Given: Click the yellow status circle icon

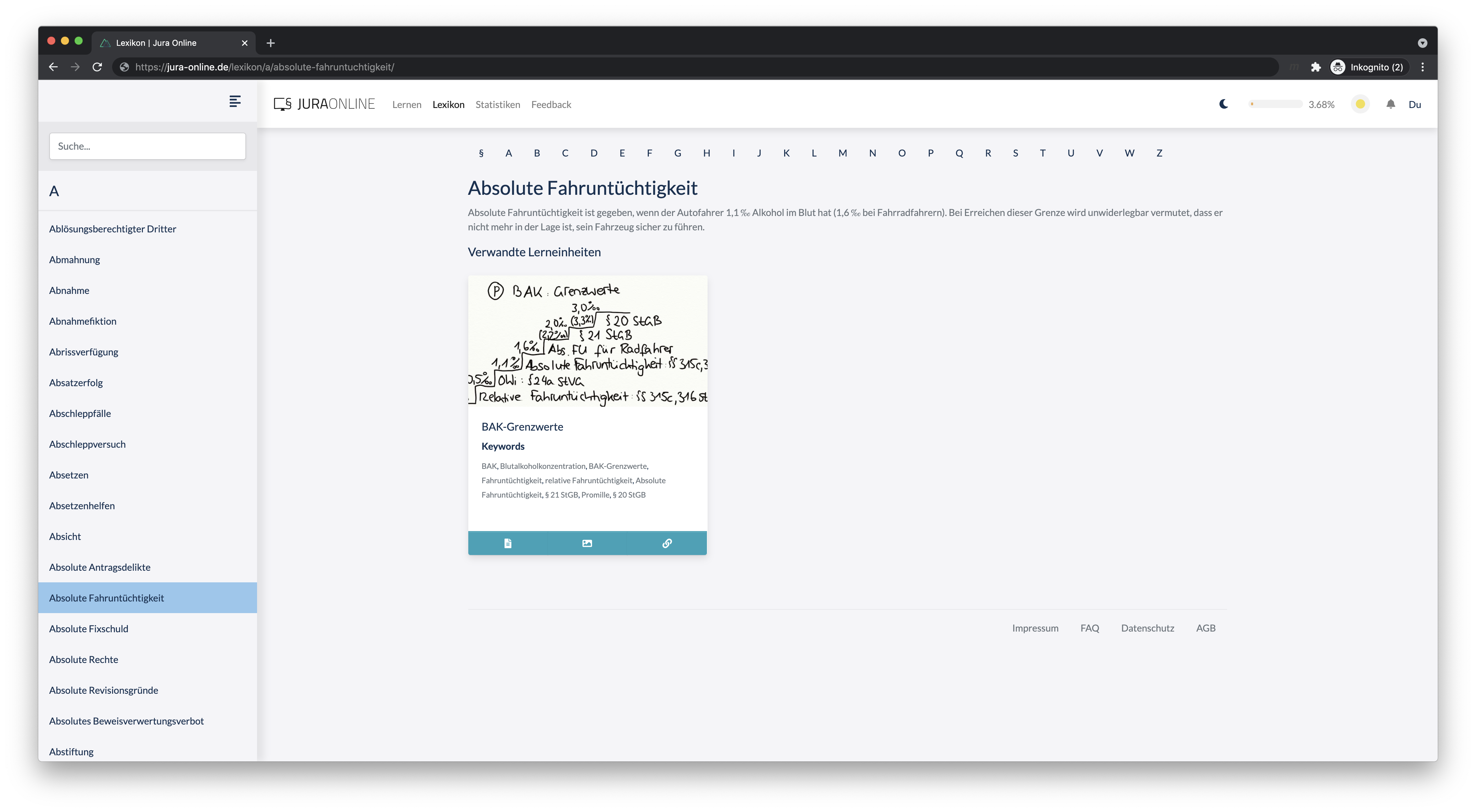Looking at the screenshot, I should point(1360,104).
